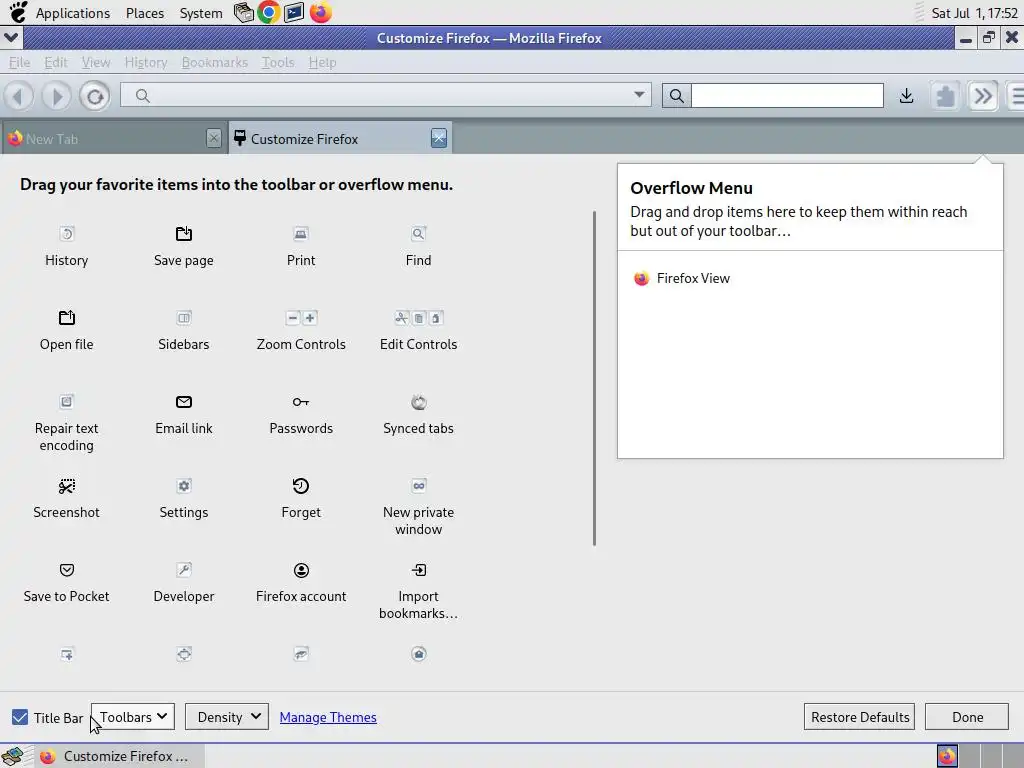Select the Settings gear icon
The width and height of the screenshot is (1024, 768).
(184, 486)
